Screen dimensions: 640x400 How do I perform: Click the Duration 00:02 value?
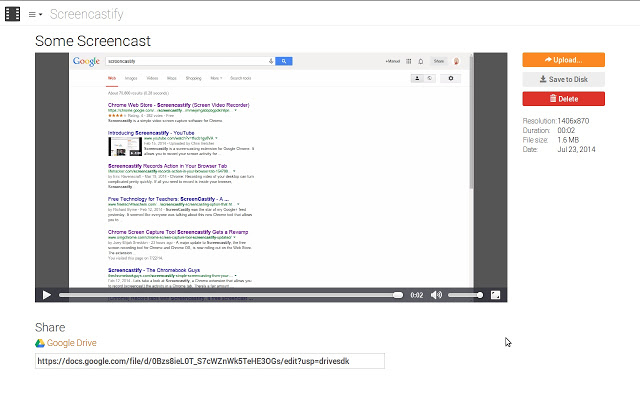click(x=566, y=130)
